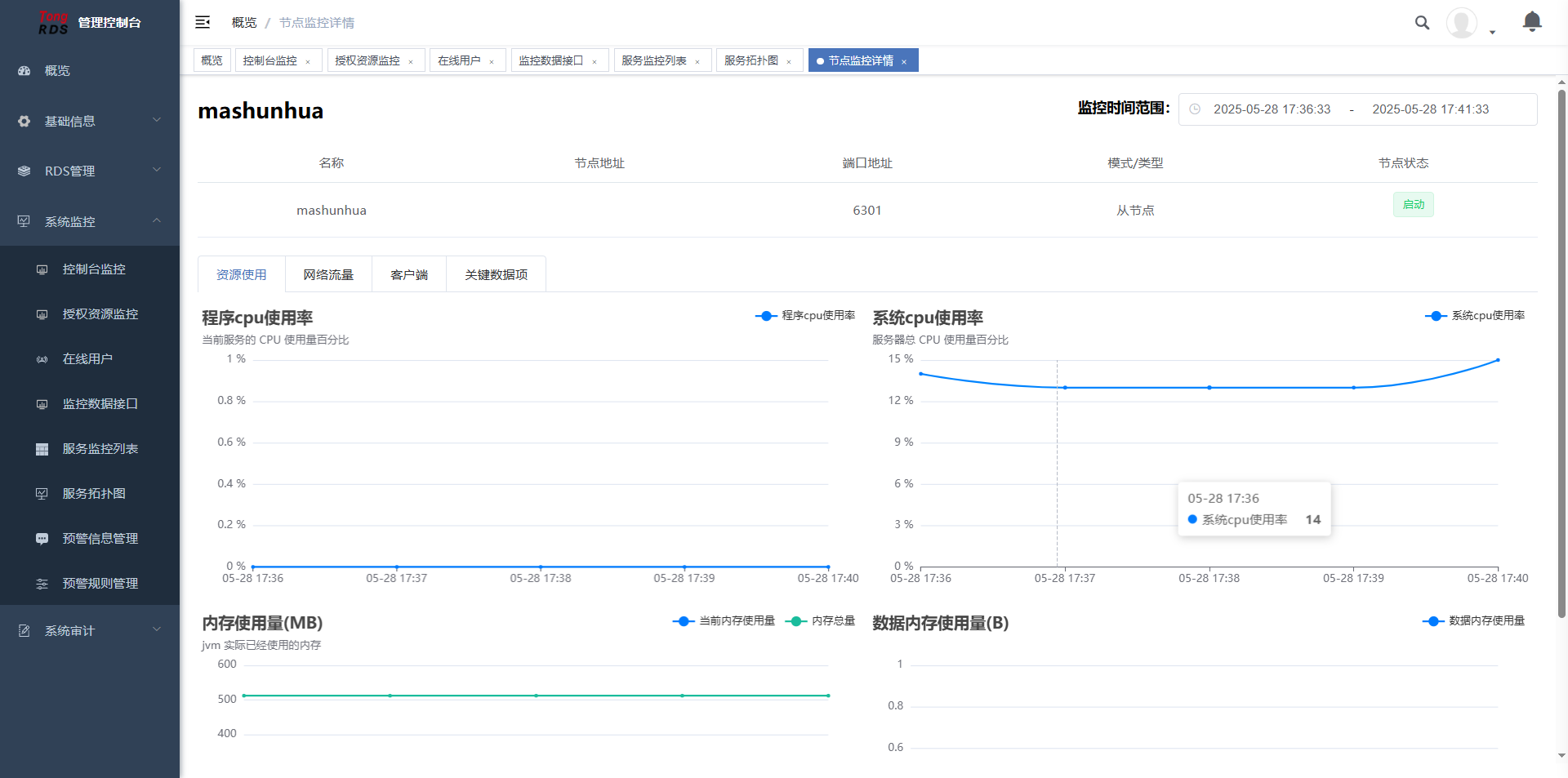
Task: Click the clock icon in time range field
Action: (1195, 109)
